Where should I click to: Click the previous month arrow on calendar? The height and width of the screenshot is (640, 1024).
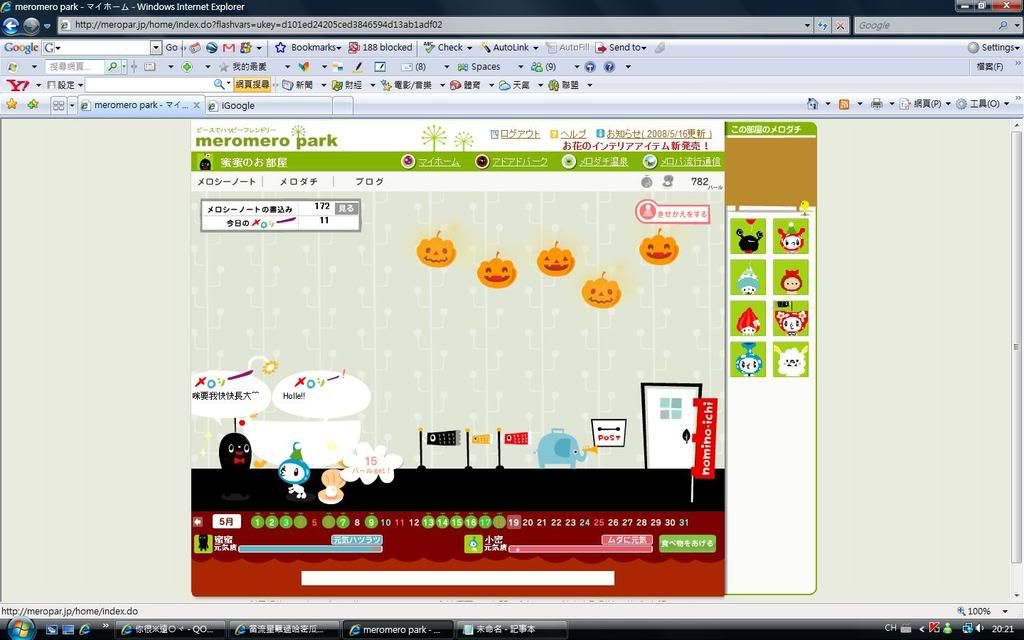(x=198, y=522)
